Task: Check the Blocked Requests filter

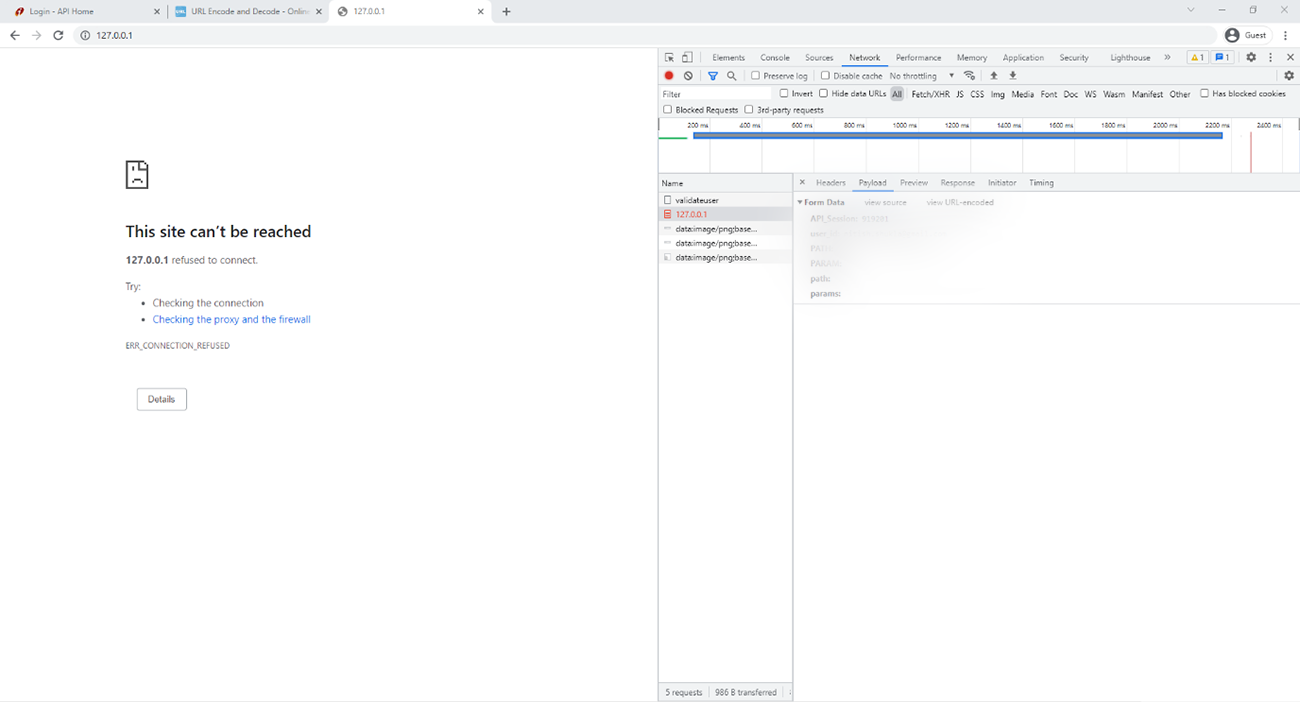Action: [x=668, y=109]
